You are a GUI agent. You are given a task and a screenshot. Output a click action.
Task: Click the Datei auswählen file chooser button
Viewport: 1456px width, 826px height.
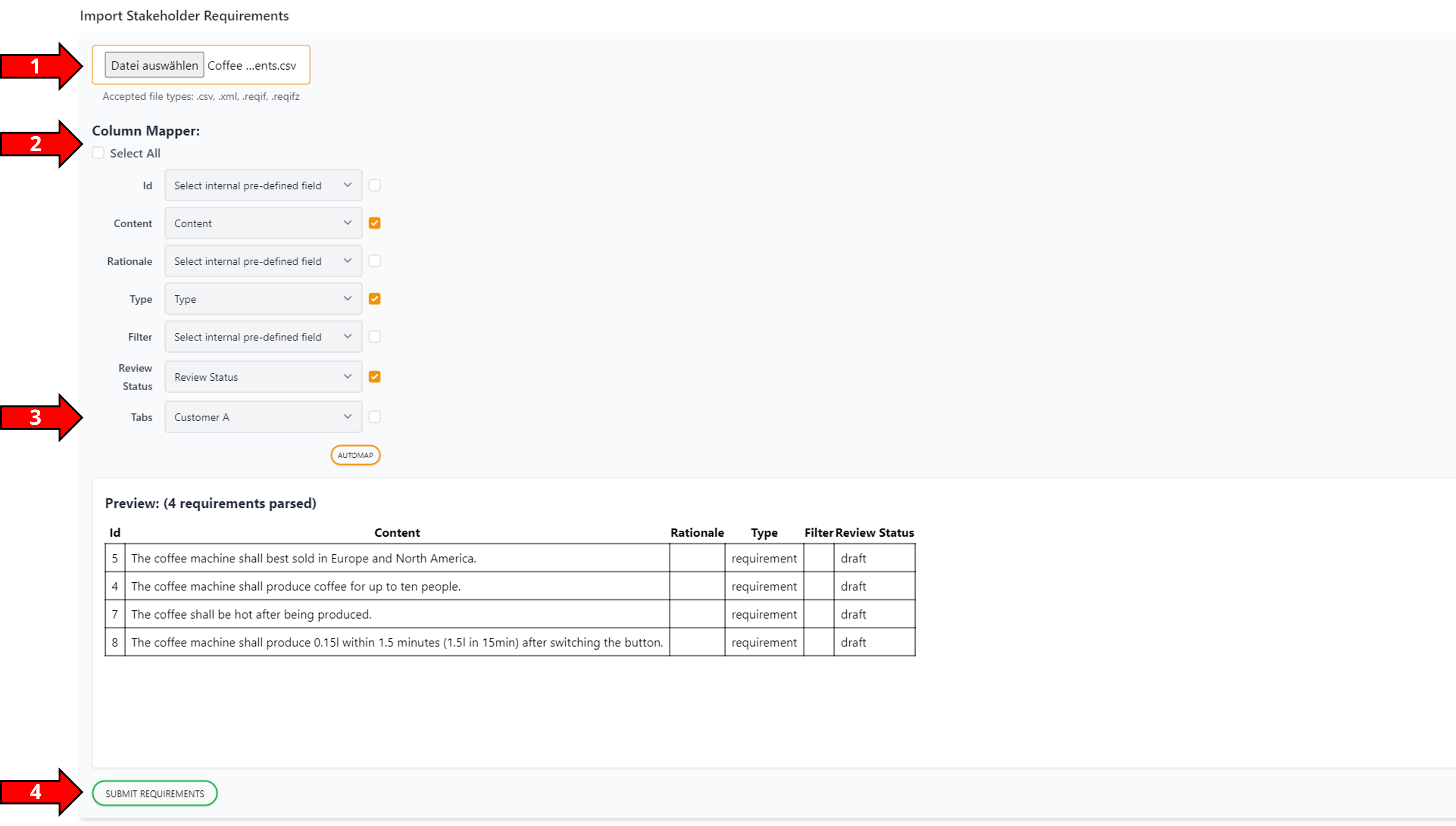[154, 65]
